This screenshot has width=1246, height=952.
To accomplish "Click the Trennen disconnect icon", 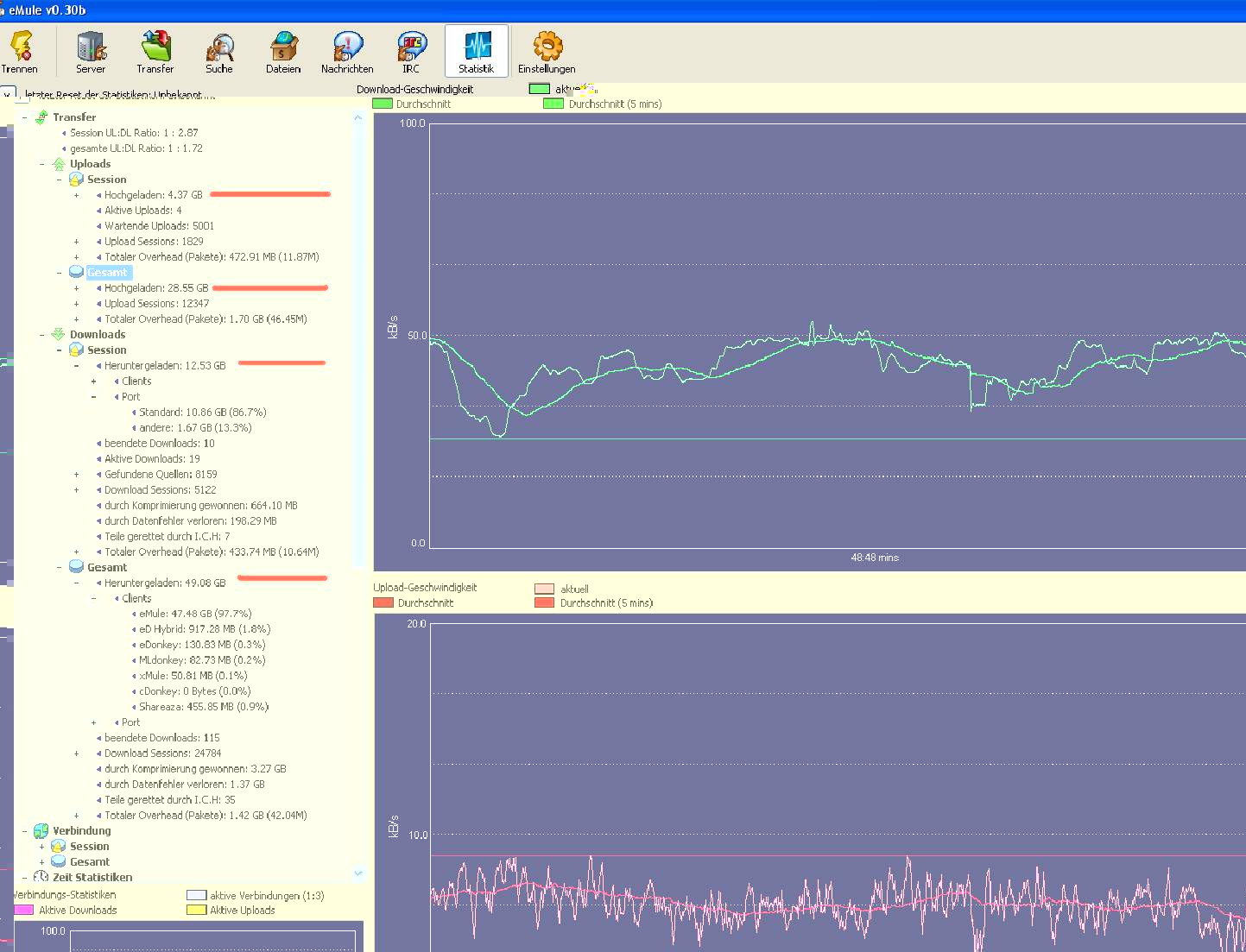I will pyautogui.click(x=20, y=51).
